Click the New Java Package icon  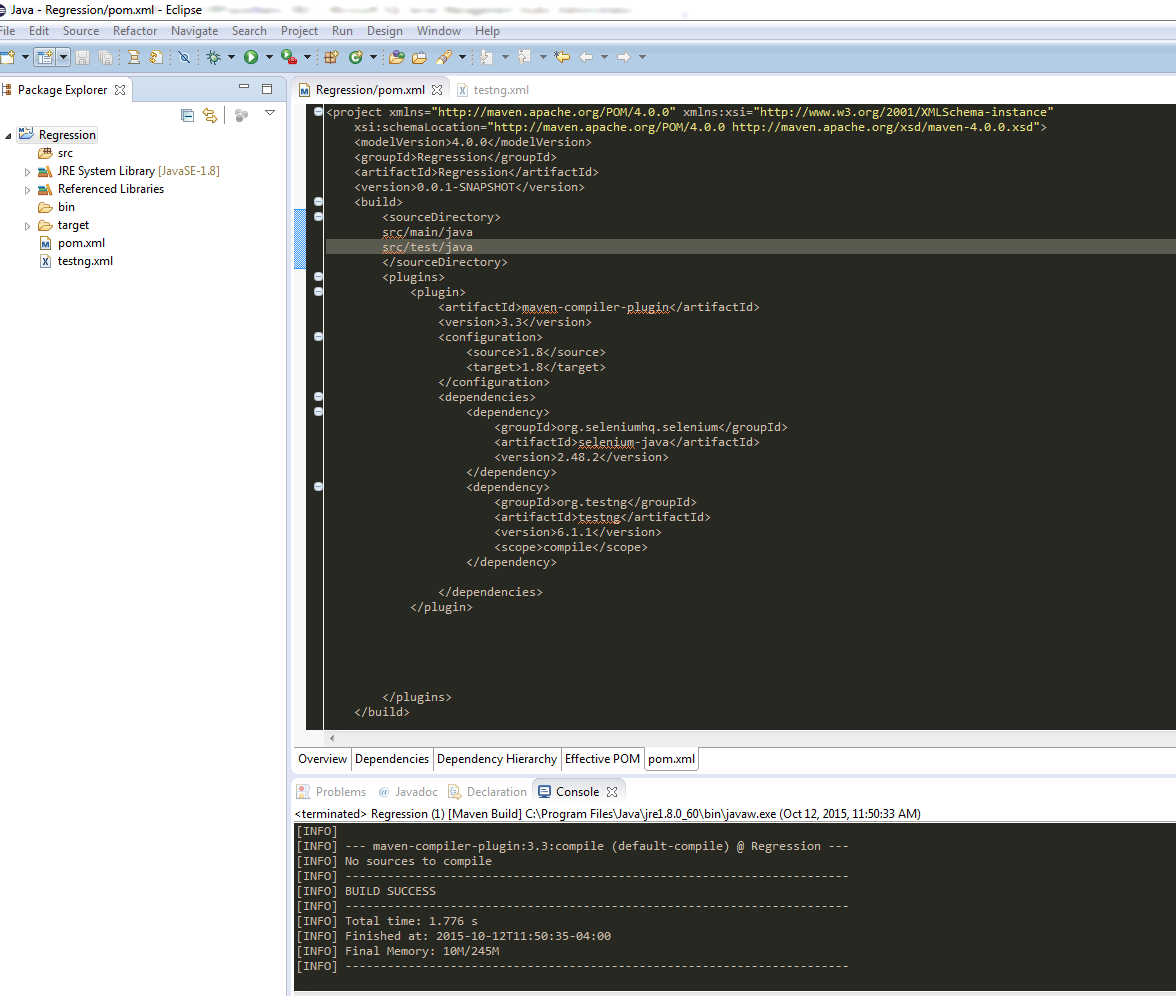331,58
